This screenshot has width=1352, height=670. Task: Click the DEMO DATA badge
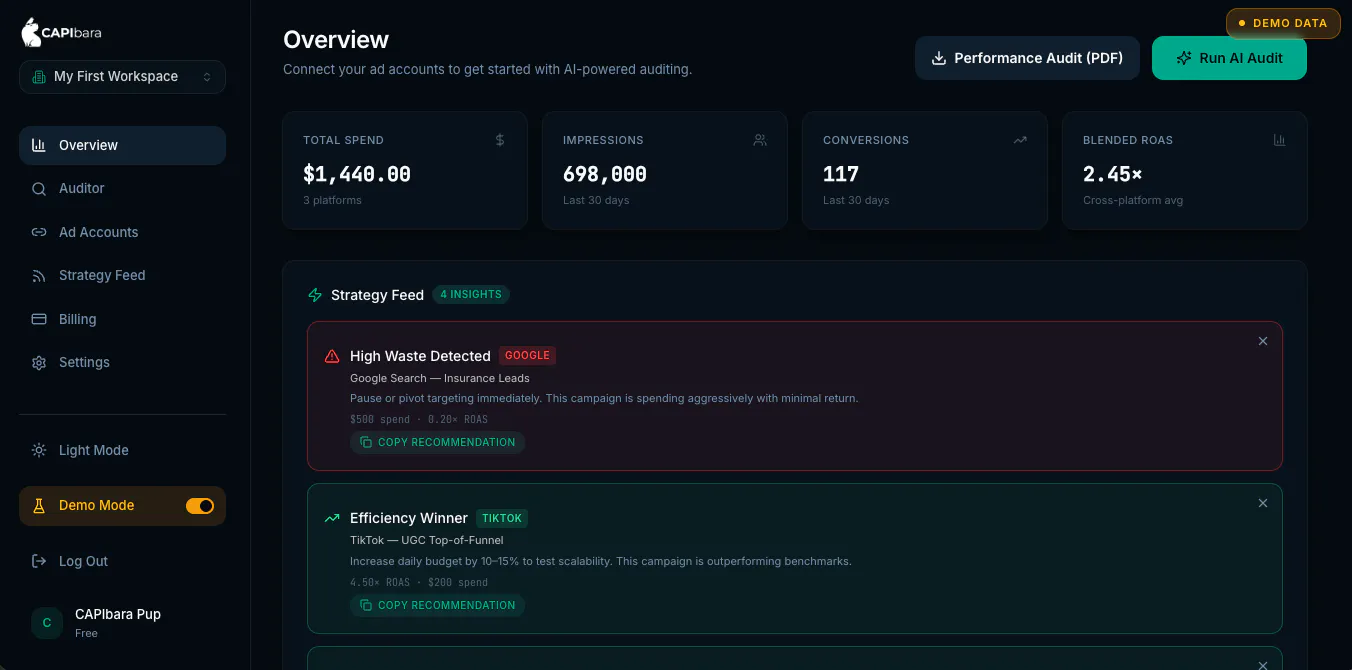coord(1283,23)
